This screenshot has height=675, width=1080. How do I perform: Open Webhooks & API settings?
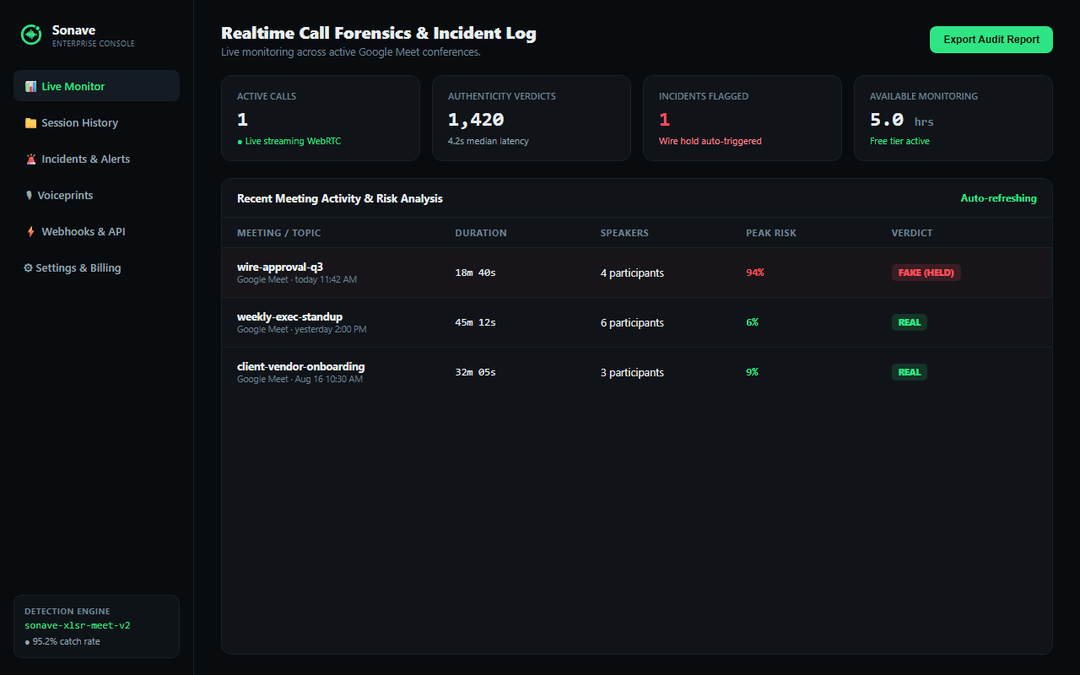point(96,231)
